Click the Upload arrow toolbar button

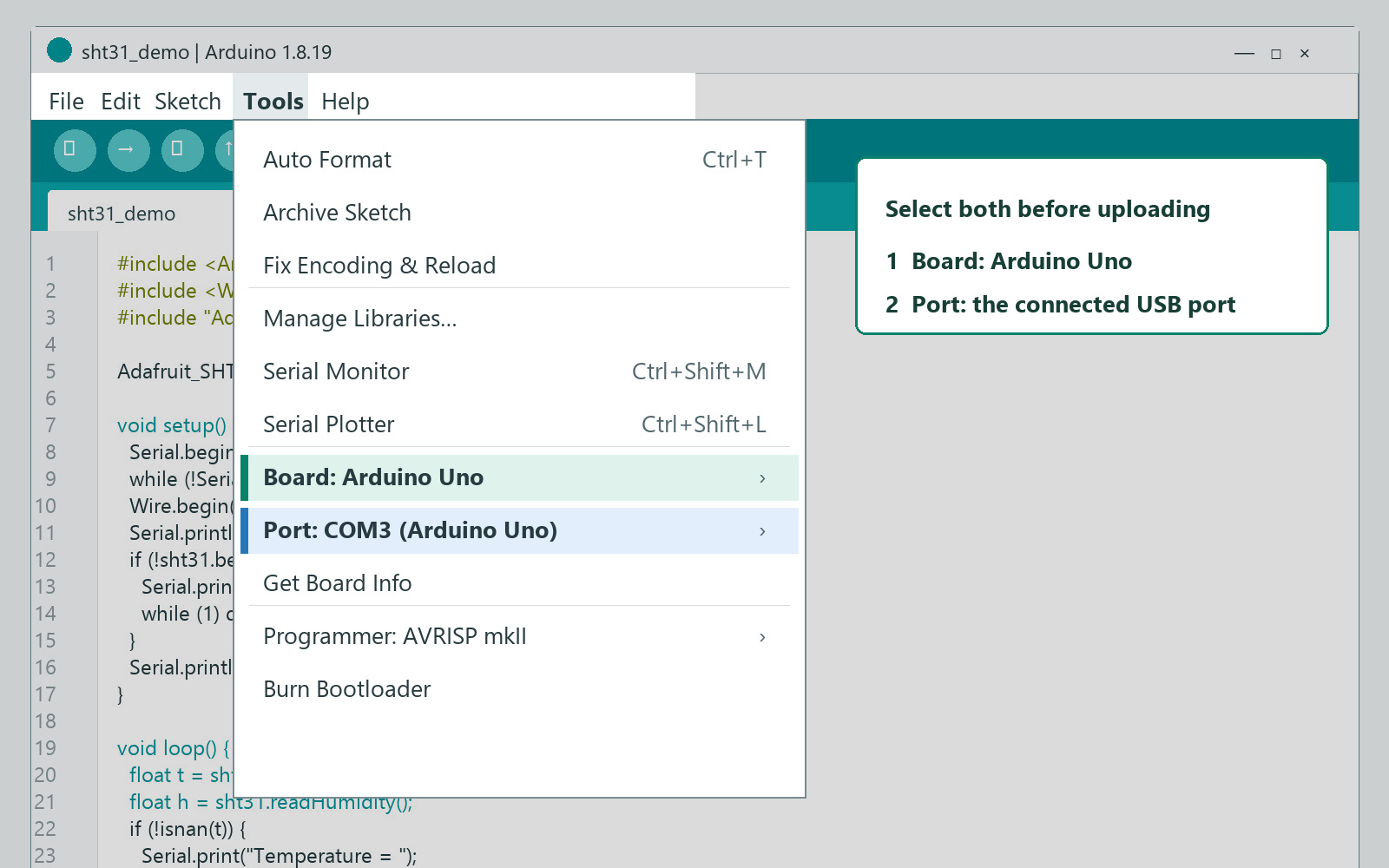128,149
